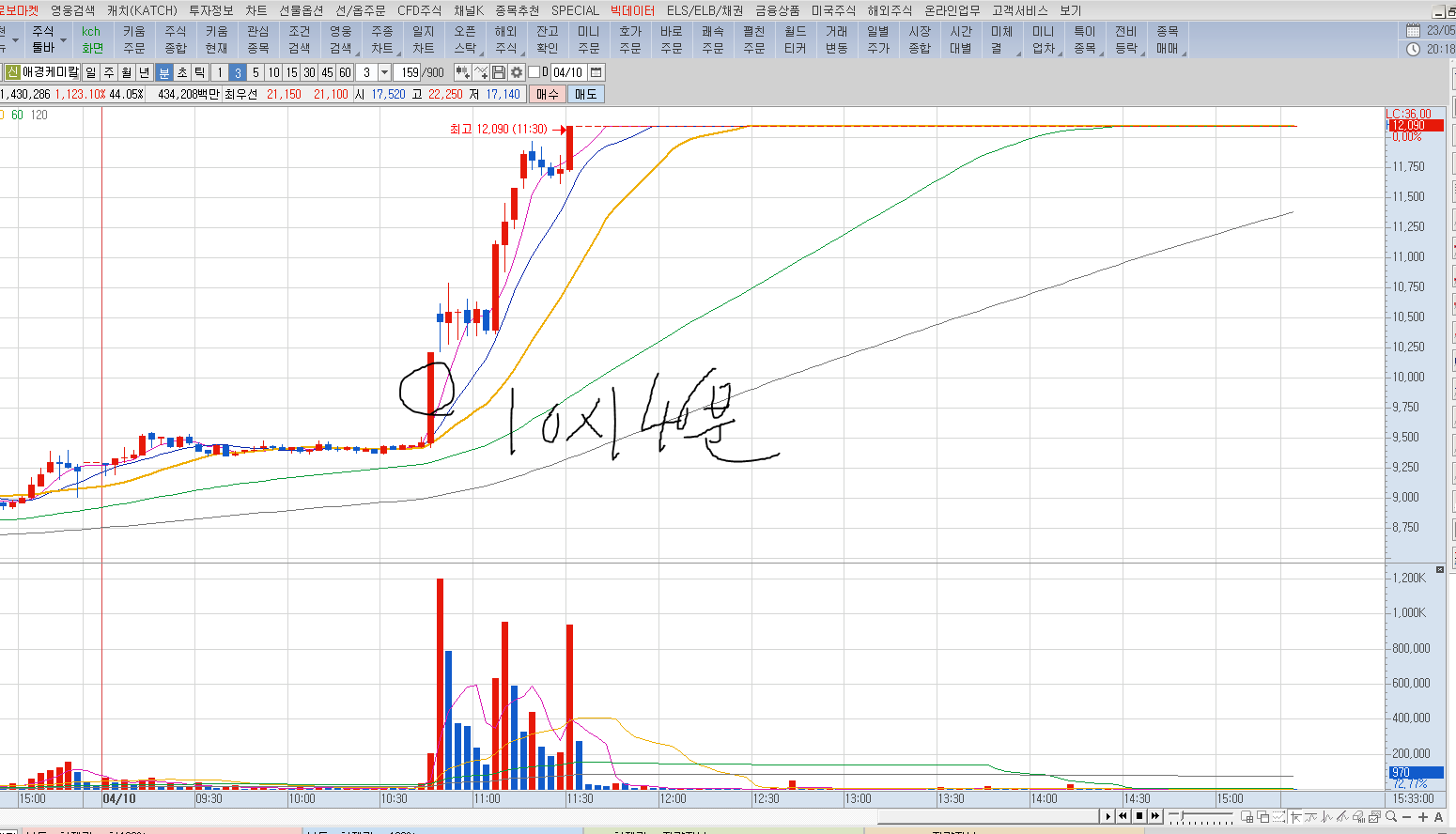Select the 일 daily period toggle
This screenshot has height=834, width=1456.
pyautogui.click(x=90, y=72)
